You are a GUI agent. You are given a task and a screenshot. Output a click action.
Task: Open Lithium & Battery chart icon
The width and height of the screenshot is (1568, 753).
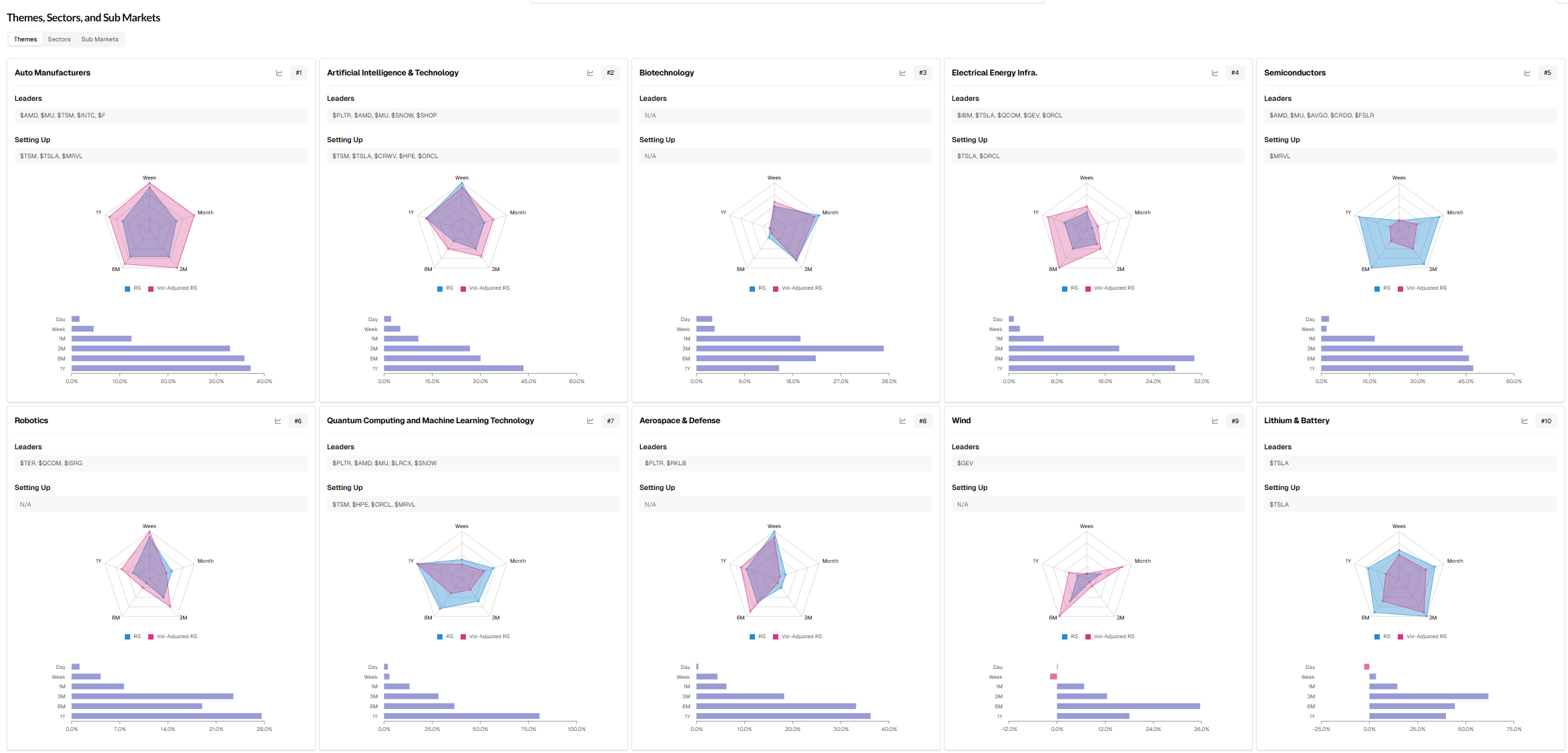click(1525, 421)
